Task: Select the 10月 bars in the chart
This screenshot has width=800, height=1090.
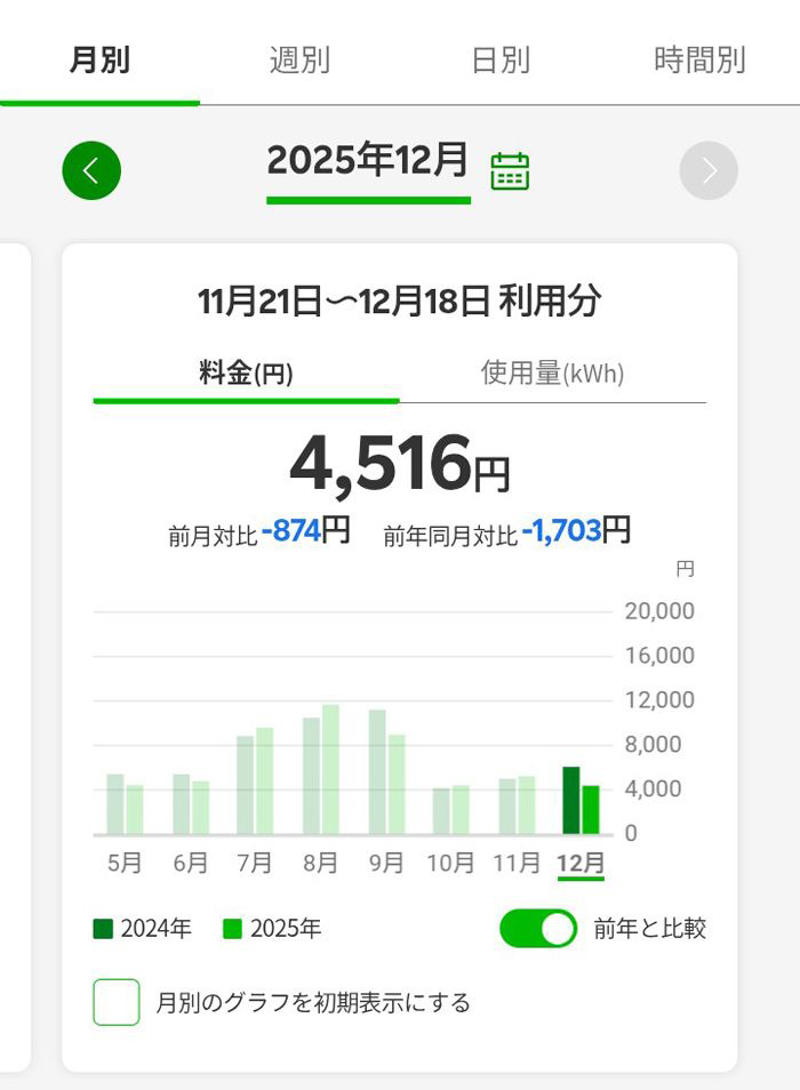Action: click(x=451, y=810)
